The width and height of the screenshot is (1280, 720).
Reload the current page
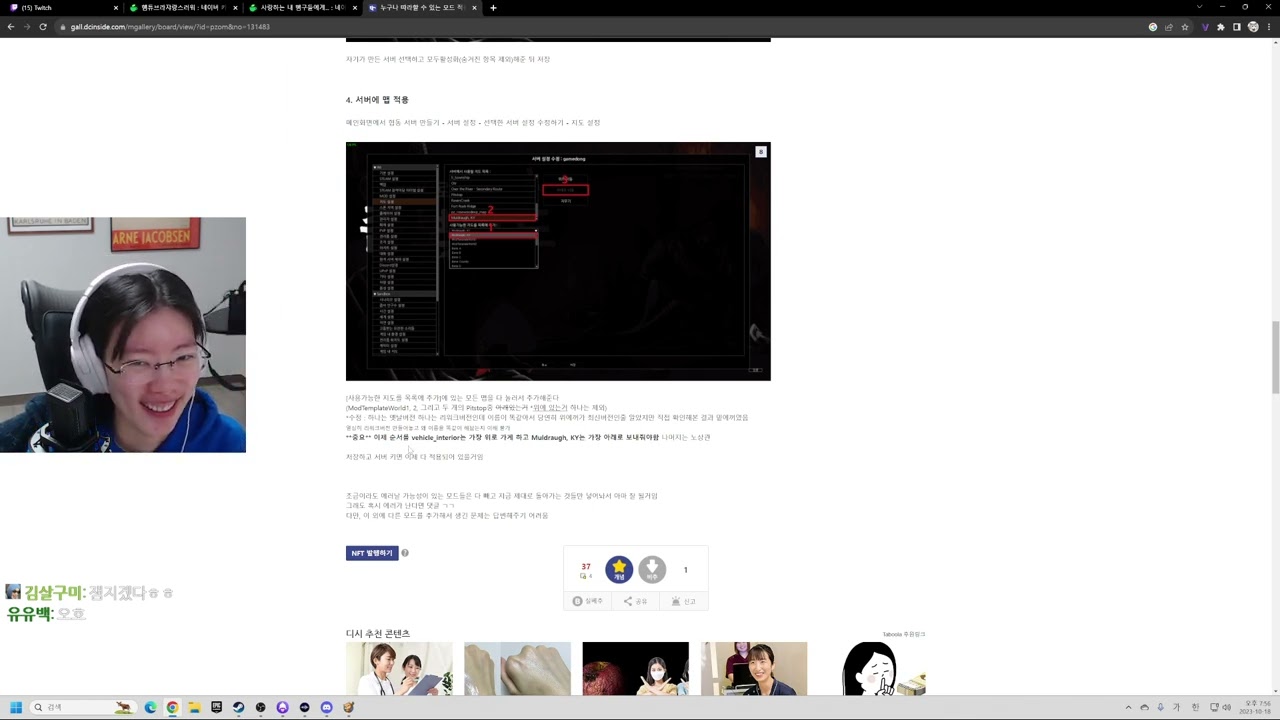pyautogui.click(x=43, y=27)
